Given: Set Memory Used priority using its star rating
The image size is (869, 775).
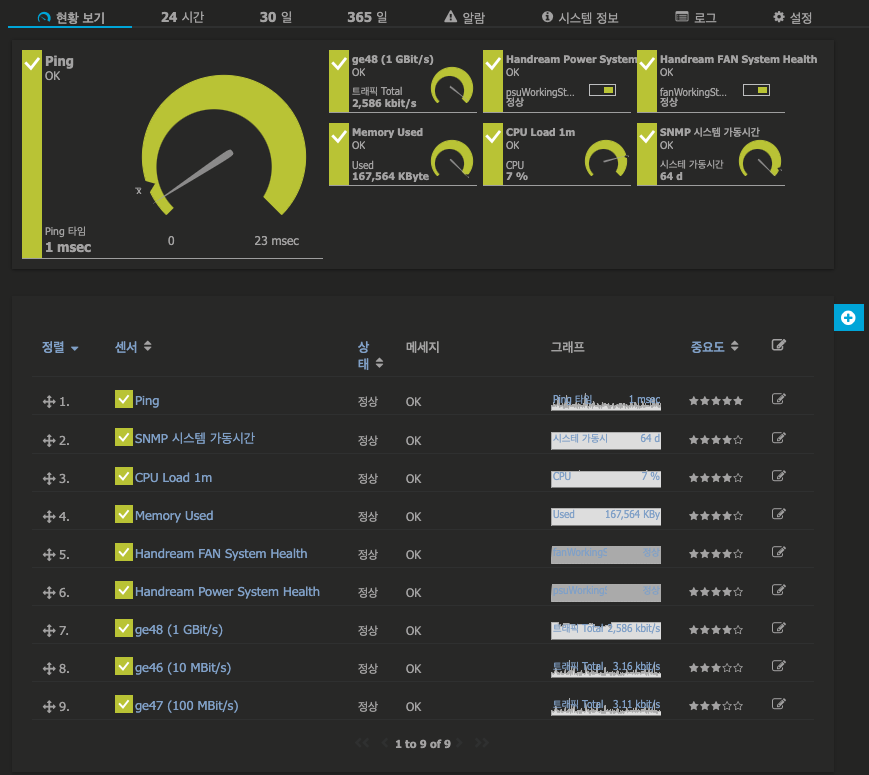Looking at the screenshot, I should point(715,516).
